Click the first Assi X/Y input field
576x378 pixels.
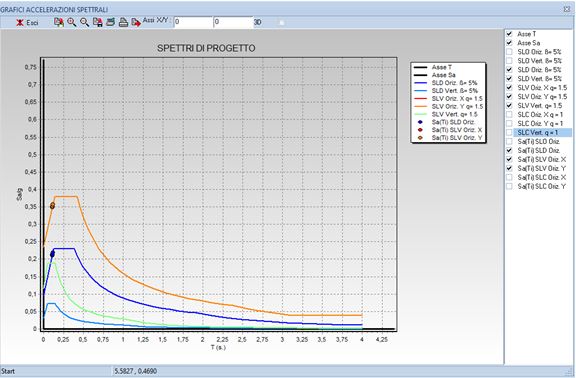coord(193,22)
